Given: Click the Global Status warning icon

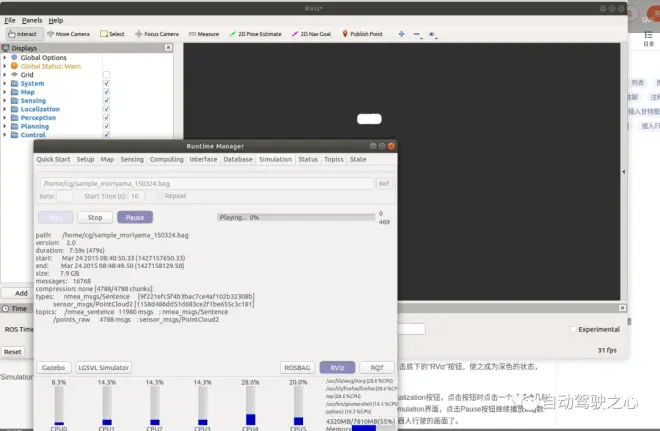Looking at the screenshot, I should pos(14,66).
